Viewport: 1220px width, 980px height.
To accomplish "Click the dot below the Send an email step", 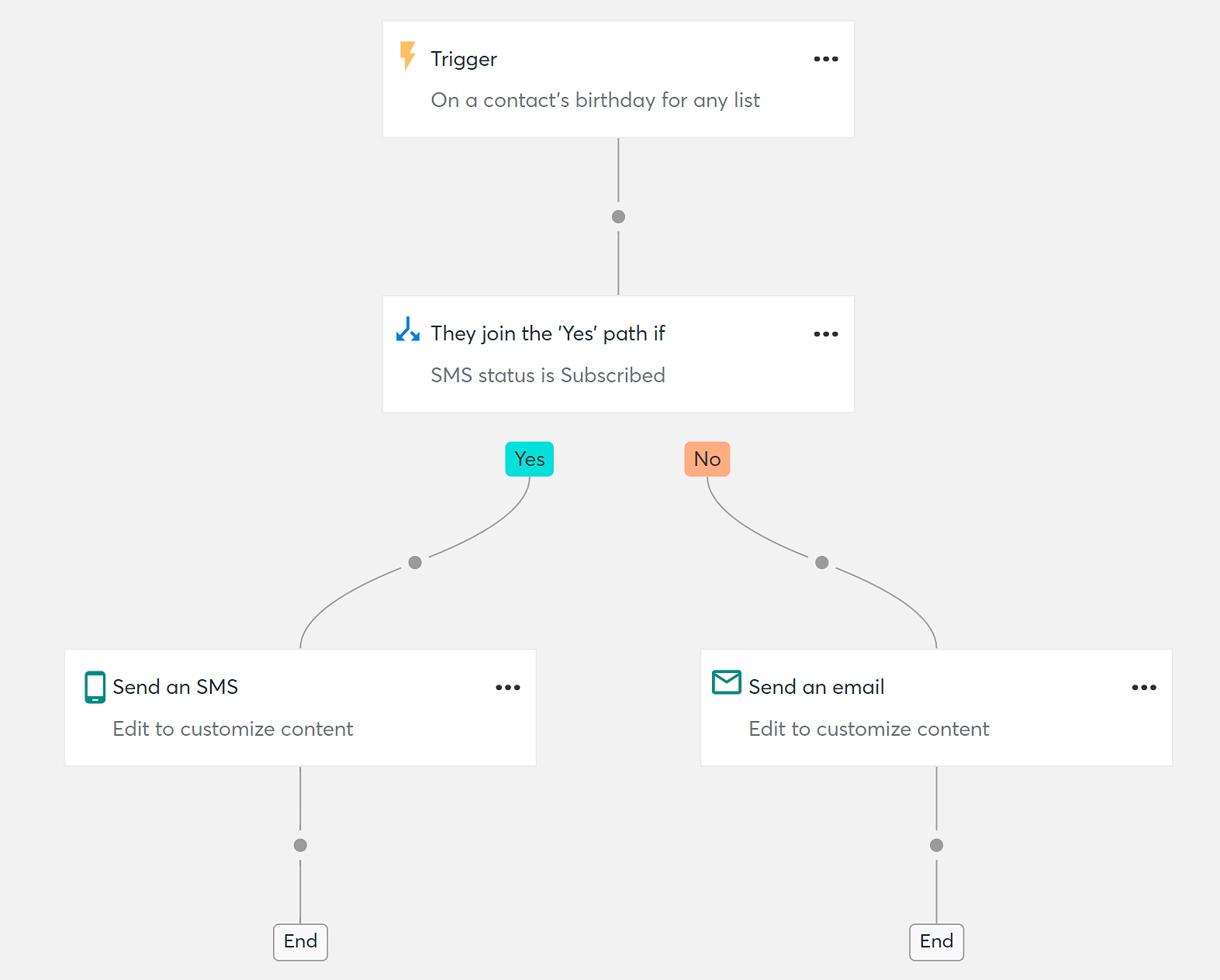I will 936,845.
